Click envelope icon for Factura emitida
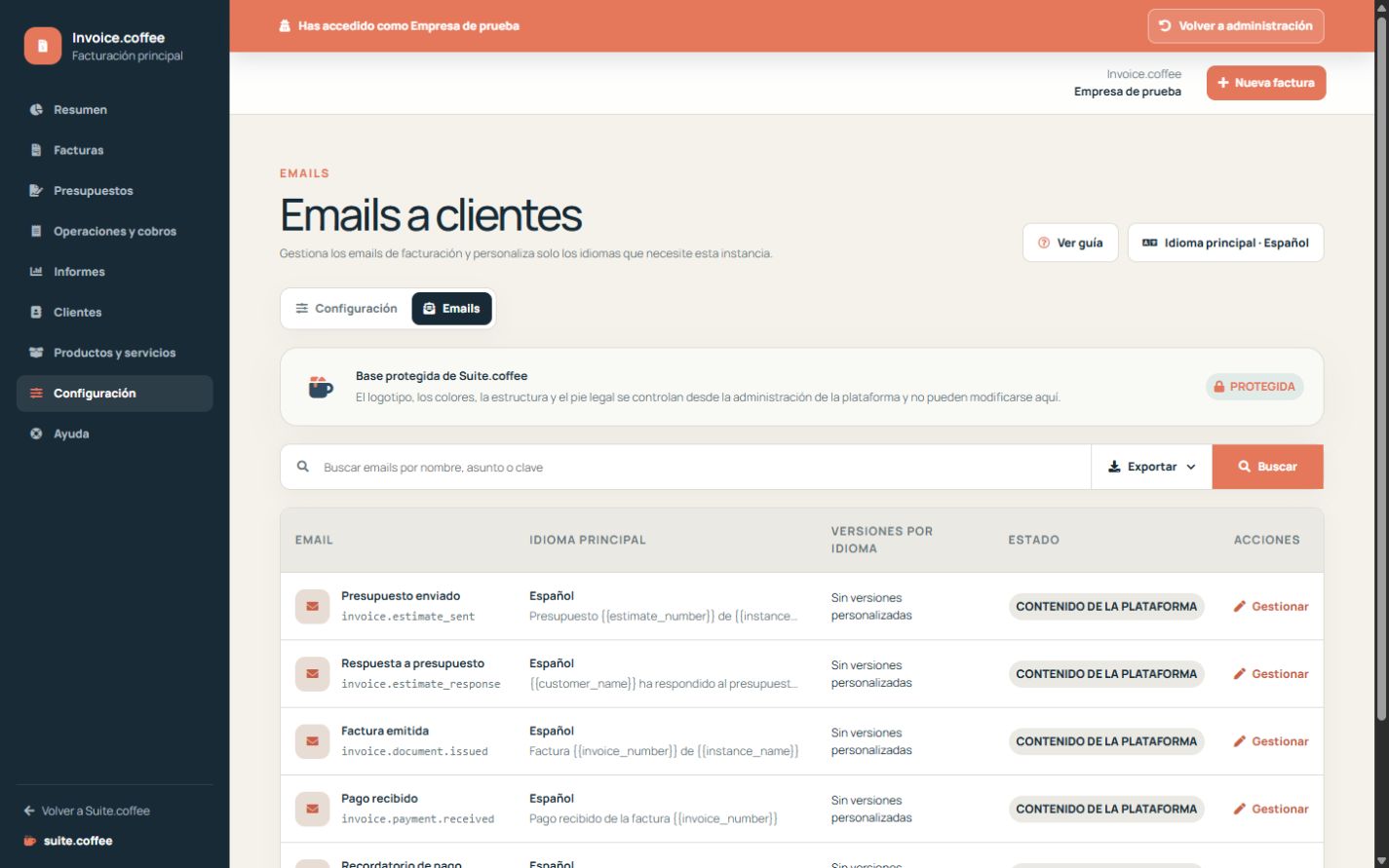1389x868 pixels. (312, 741)
